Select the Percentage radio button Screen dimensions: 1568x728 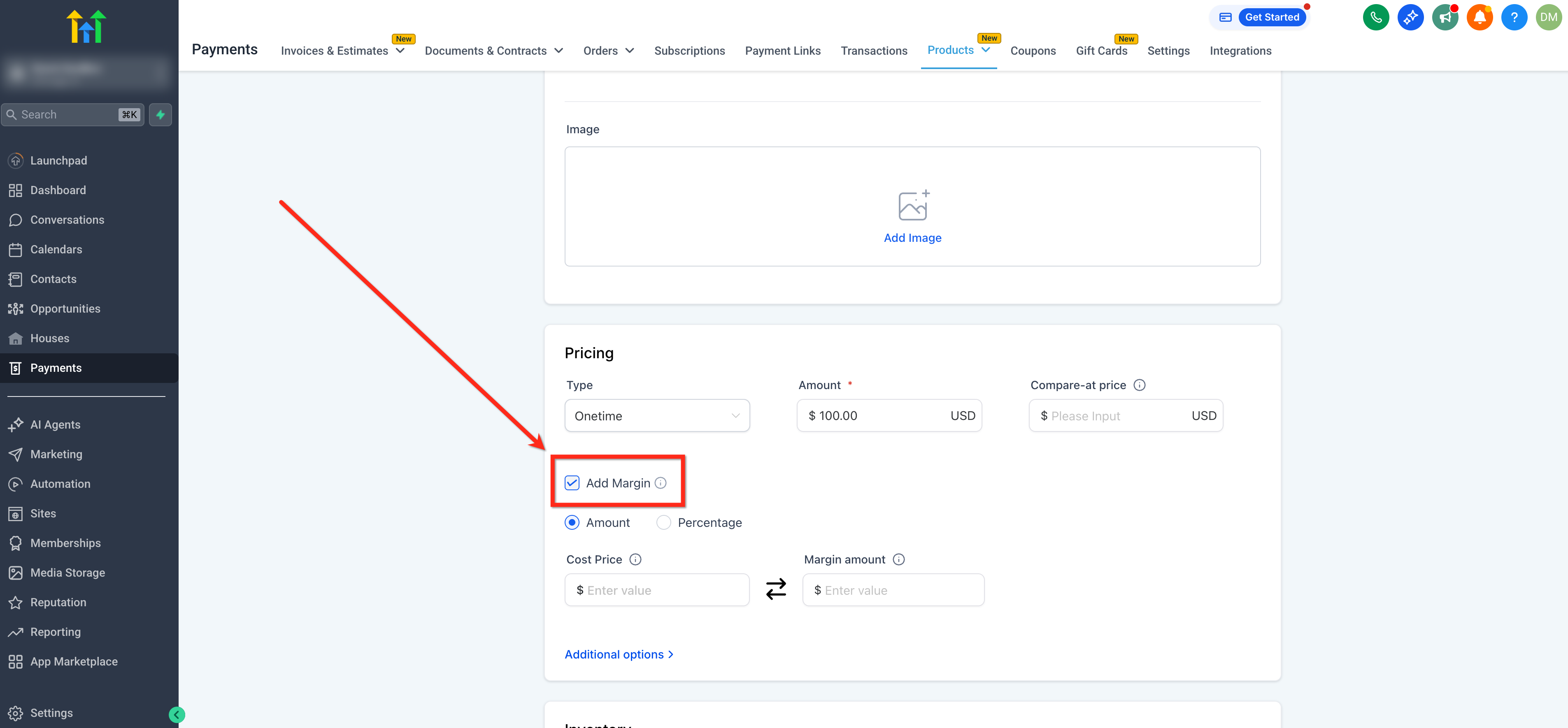point(663,522)
